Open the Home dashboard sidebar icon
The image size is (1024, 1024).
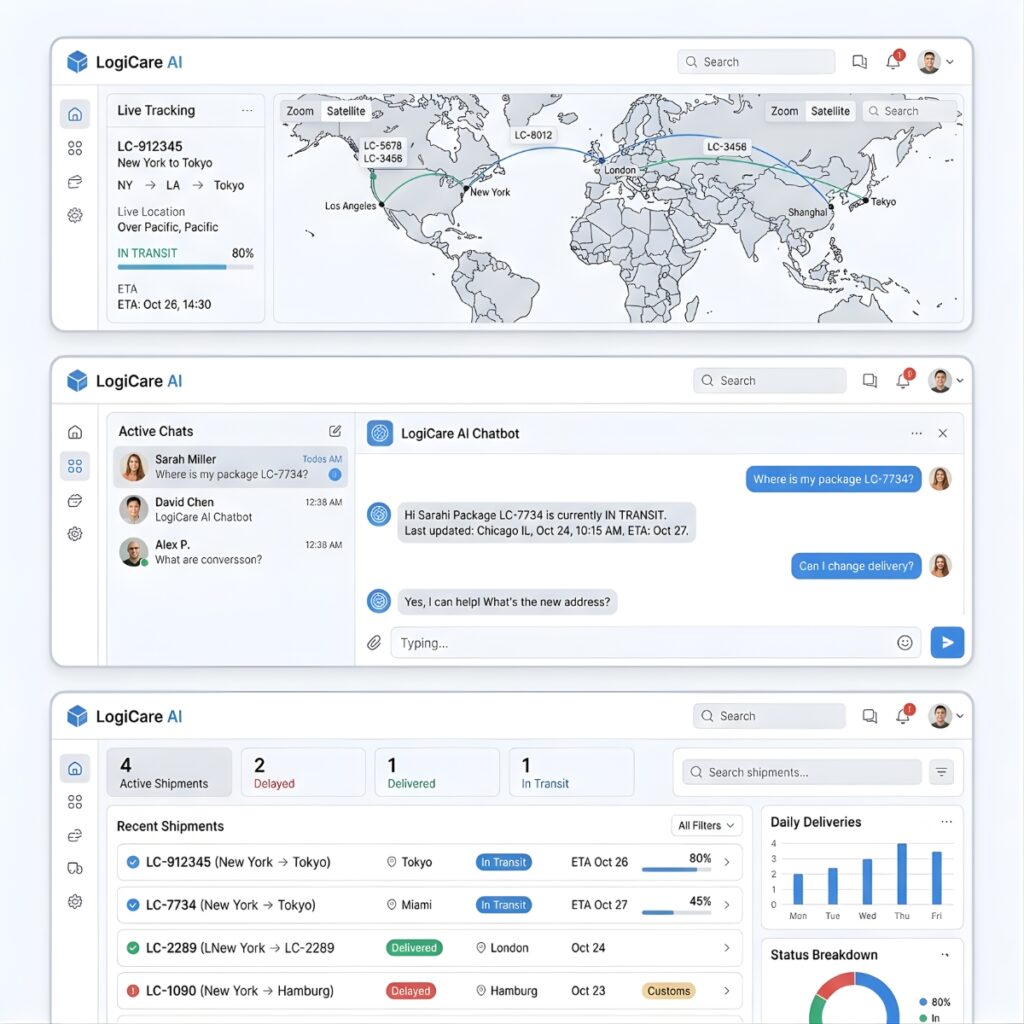coord(75,768)
